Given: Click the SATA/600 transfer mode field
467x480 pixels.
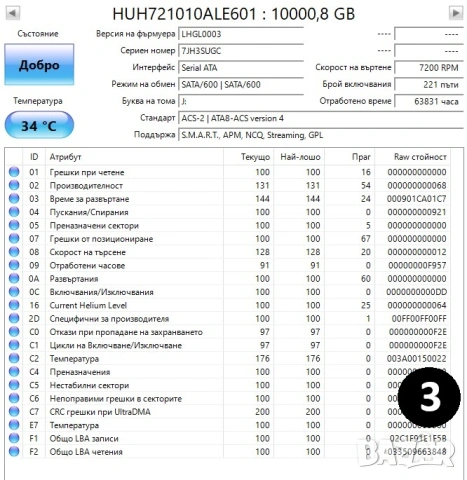Looking at the screenshot, I should (x=241, y=84).
